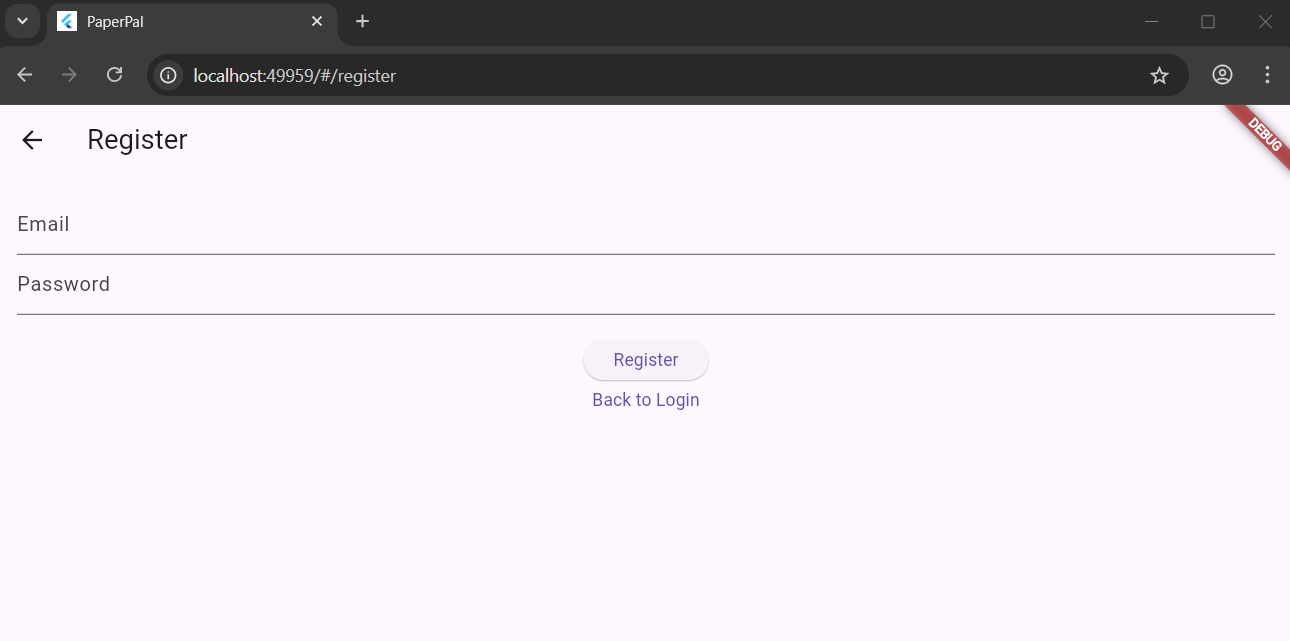
Task: Reload the current page
Action: [x=115, y=75]
